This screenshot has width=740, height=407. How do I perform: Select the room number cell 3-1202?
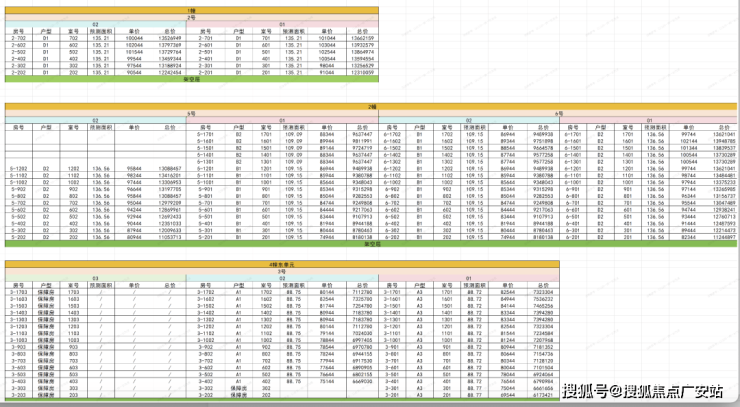click(x=205, y=326)
